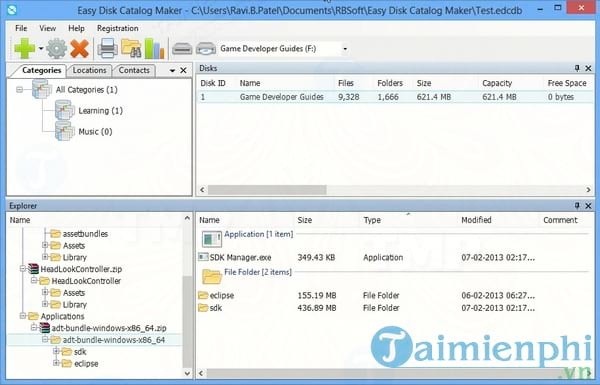Viewport: 600px width, 385px height.
Task: Select the All Categories (1) item
Action: tap(86, 90)
